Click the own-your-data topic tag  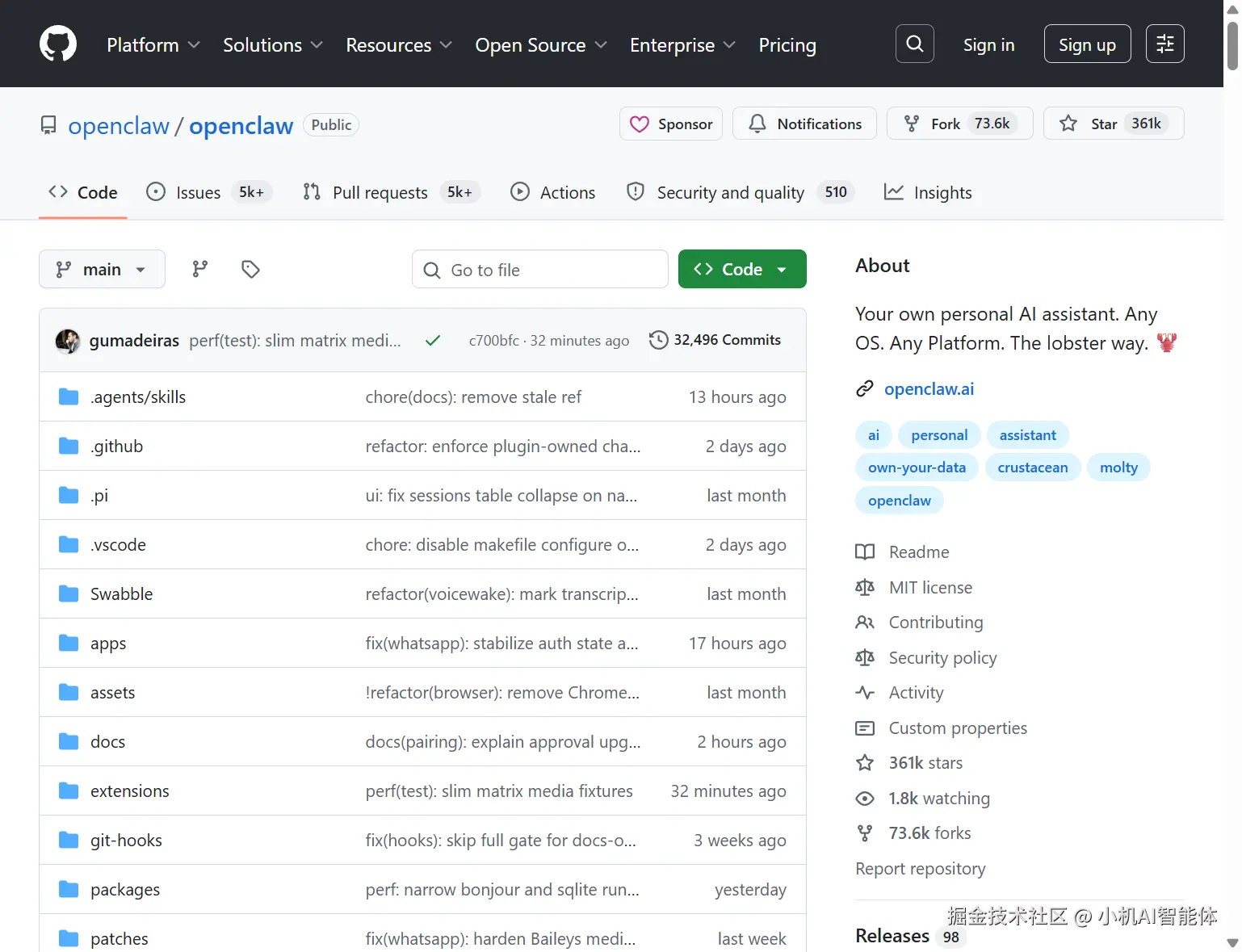tap(917, 468)
